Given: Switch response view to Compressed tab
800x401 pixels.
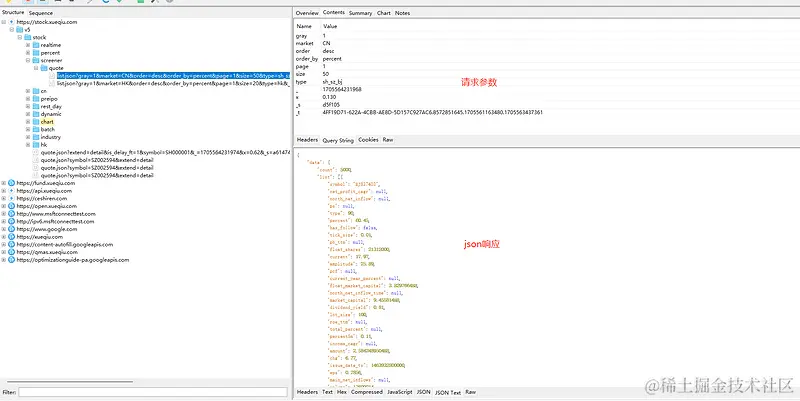Looking at the screenshot, I should click(x=367, y=392).
